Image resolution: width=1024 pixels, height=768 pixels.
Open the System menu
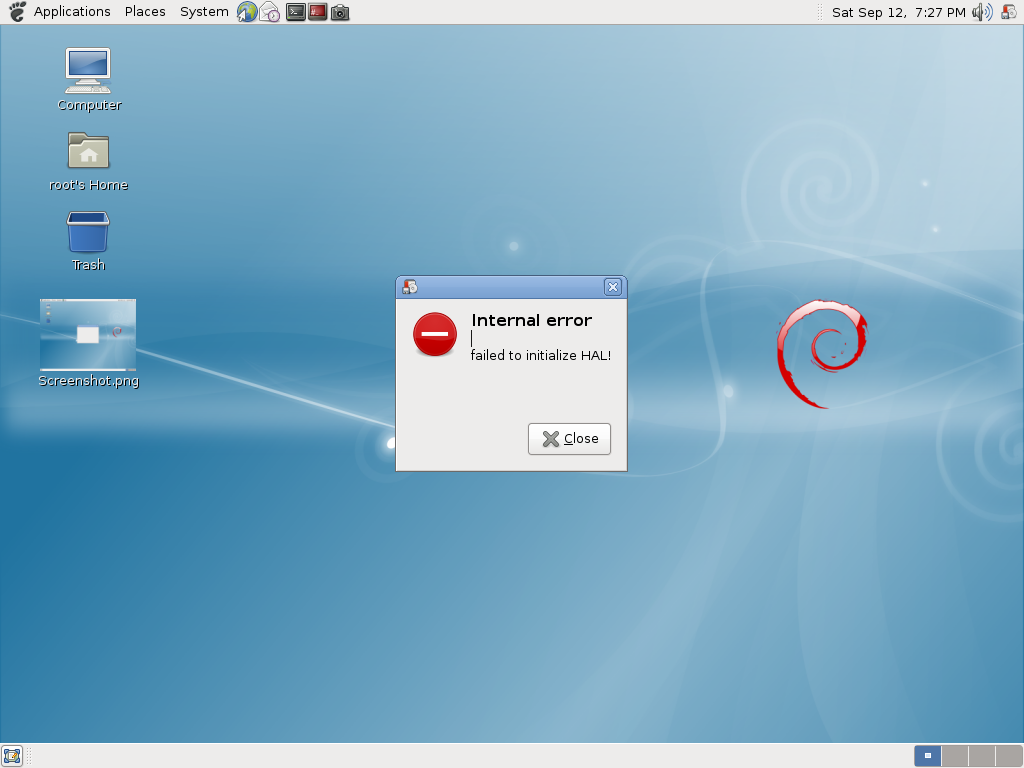point(204,12)
